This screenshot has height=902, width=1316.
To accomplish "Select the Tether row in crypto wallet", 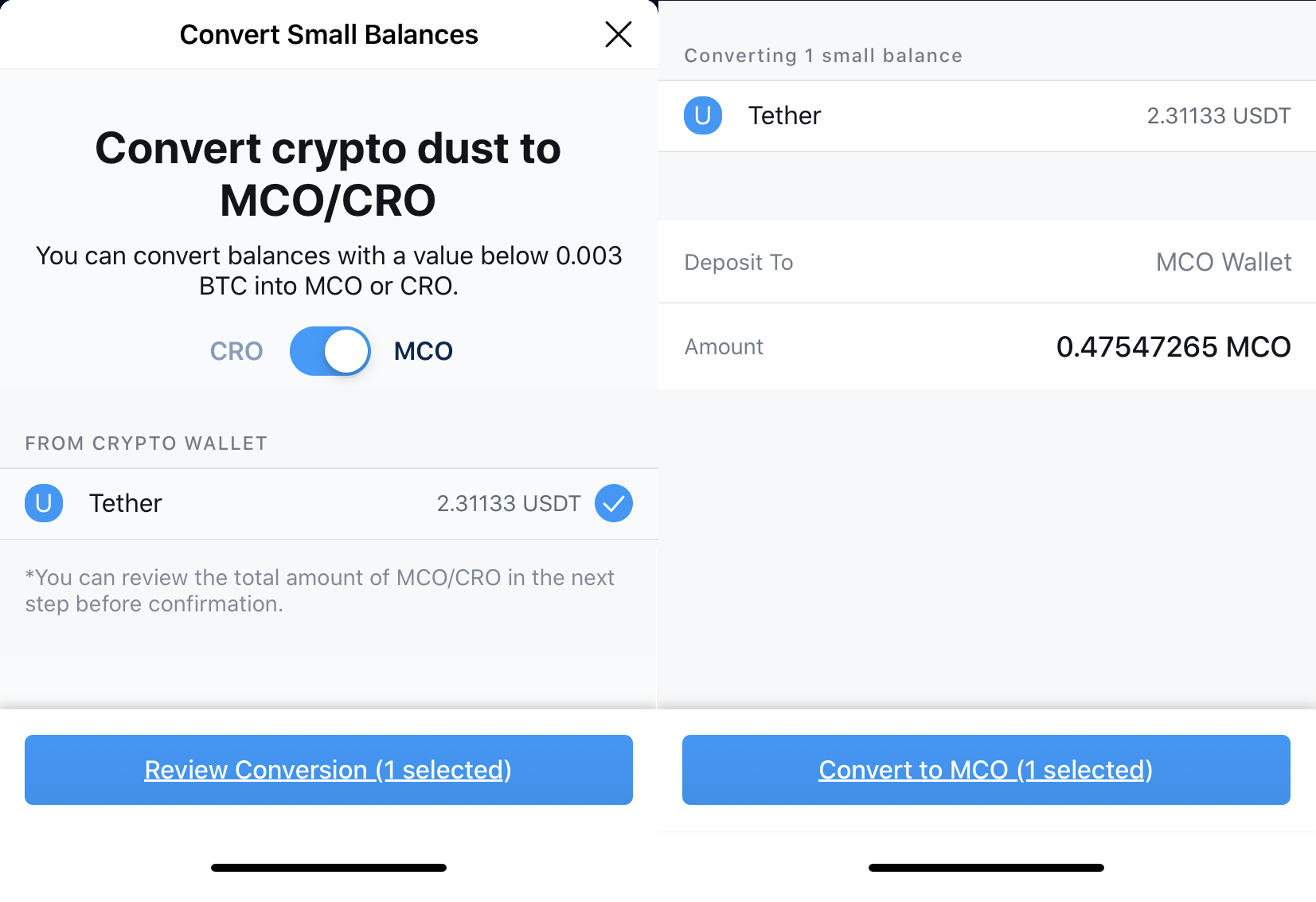I will pyautogui.click(x=329, y=504).
